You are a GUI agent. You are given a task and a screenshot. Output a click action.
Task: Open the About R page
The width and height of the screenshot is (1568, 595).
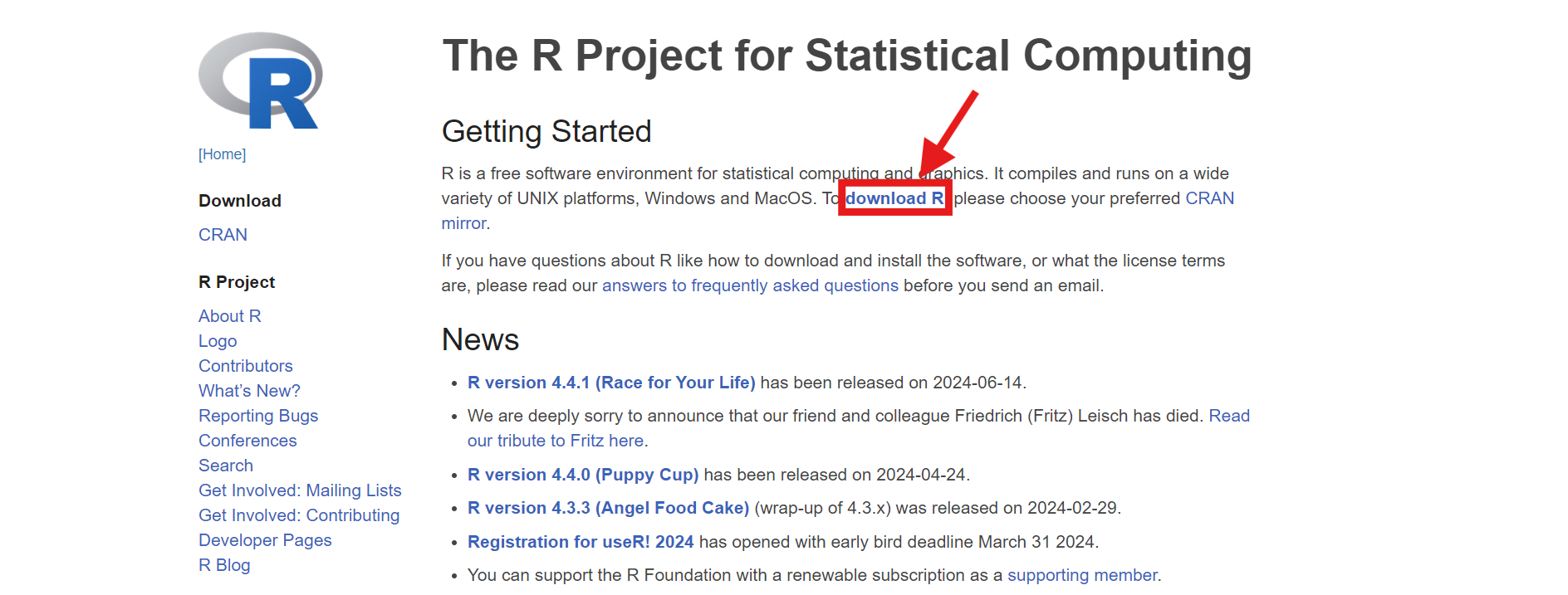pos(230,316)
